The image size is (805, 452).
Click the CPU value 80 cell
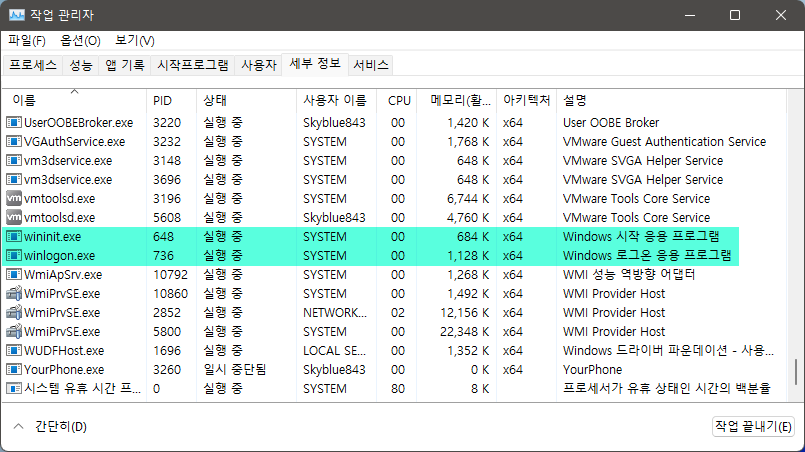click(x=398, y=388)
